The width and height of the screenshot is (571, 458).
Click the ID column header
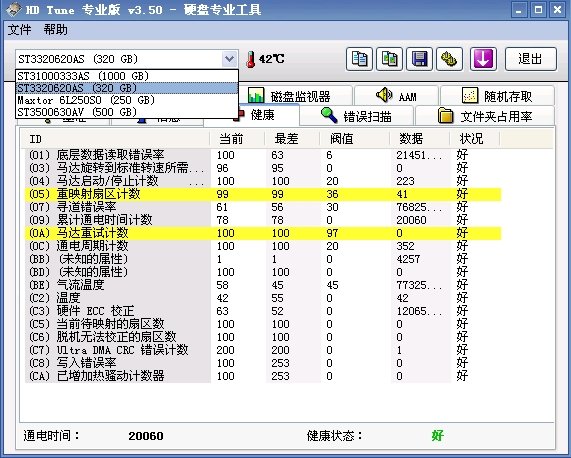click(114, 139)
